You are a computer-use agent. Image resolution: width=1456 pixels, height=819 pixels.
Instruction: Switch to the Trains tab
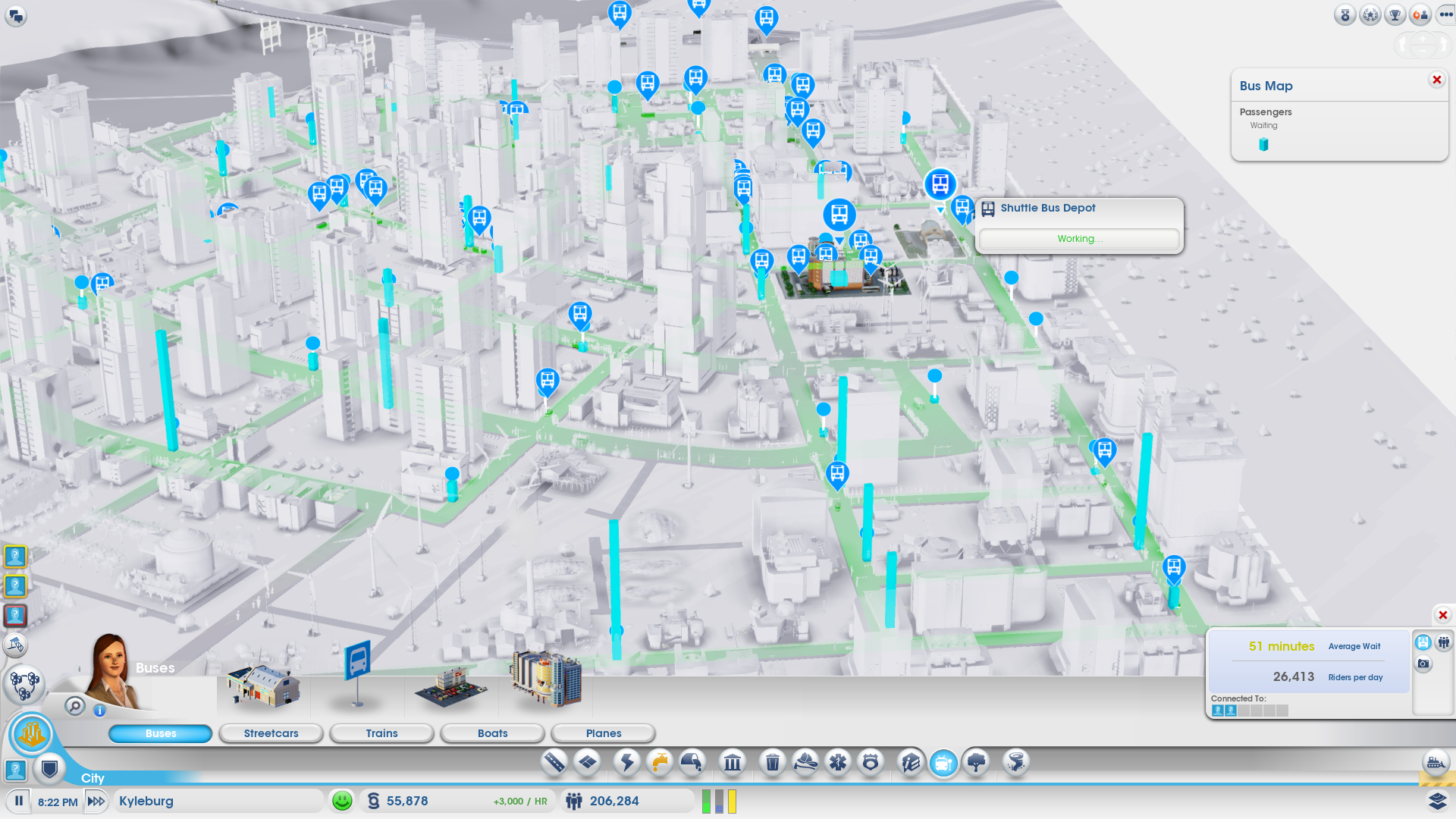381,733
